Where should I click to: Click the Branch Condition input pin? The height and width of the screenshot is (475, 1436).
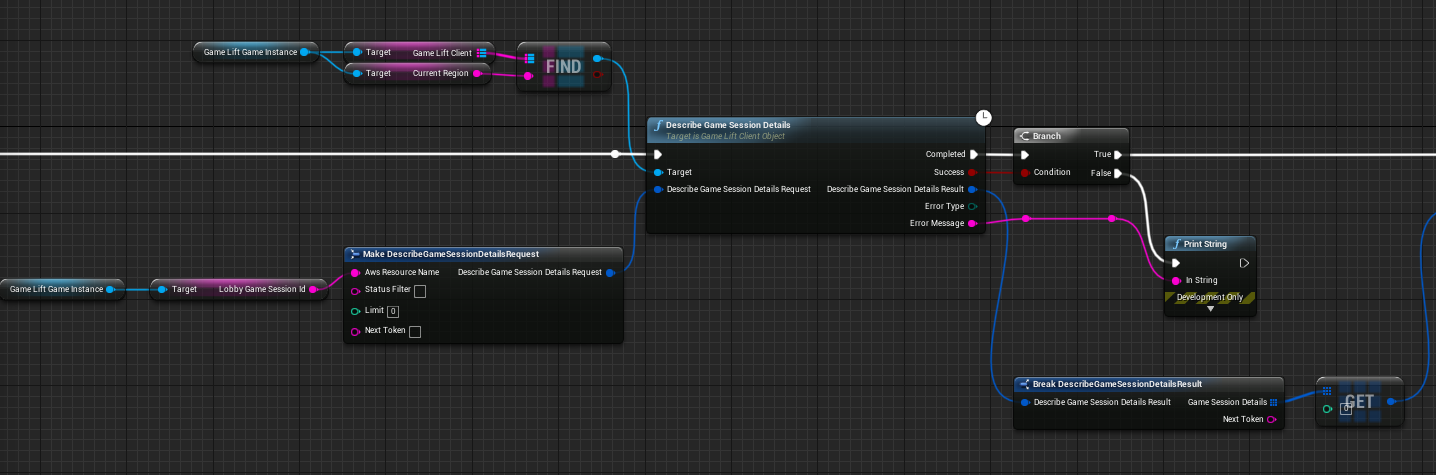point(1024,173)
